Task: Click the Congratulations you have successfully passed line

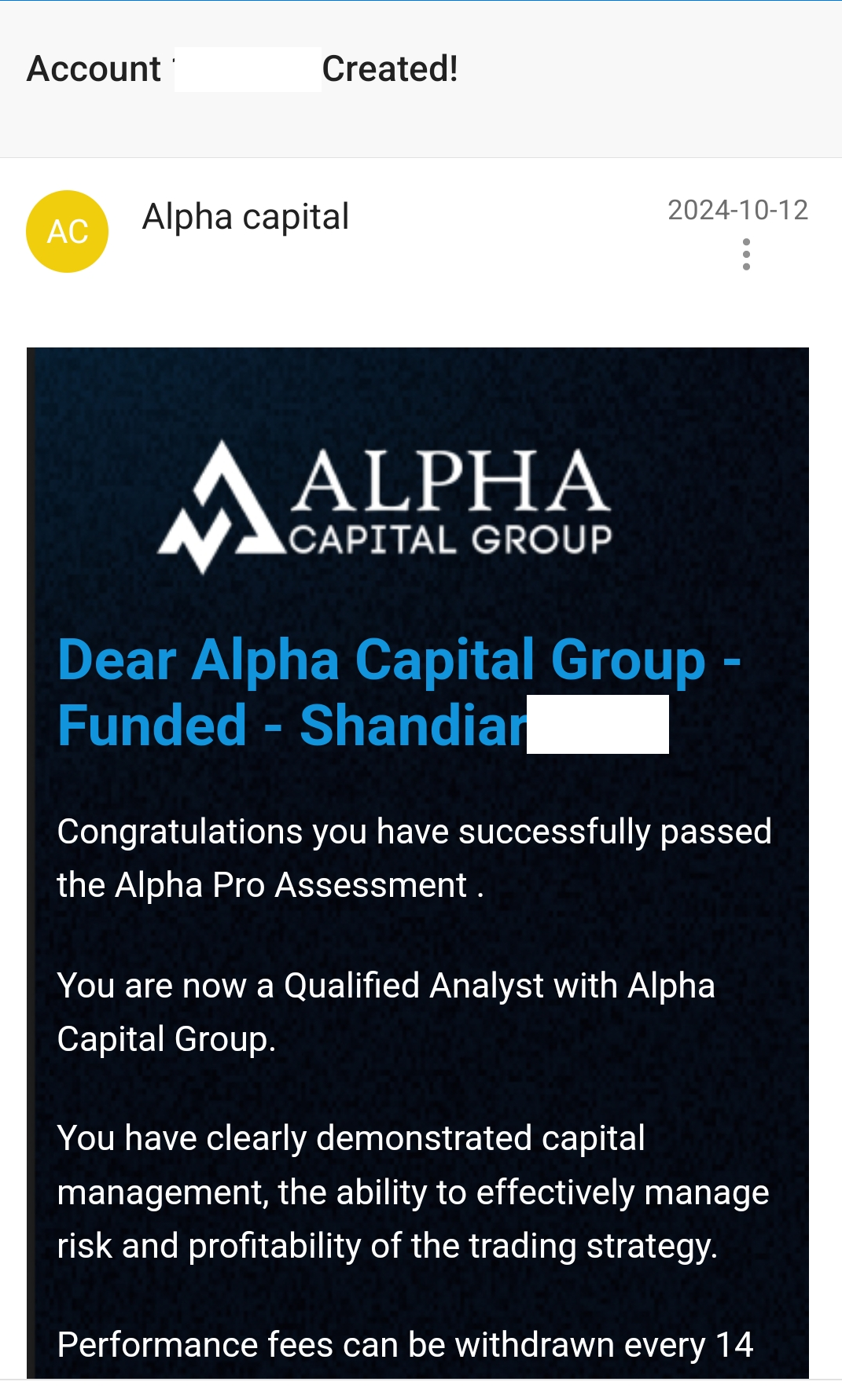Action: (x=414, y=832)
